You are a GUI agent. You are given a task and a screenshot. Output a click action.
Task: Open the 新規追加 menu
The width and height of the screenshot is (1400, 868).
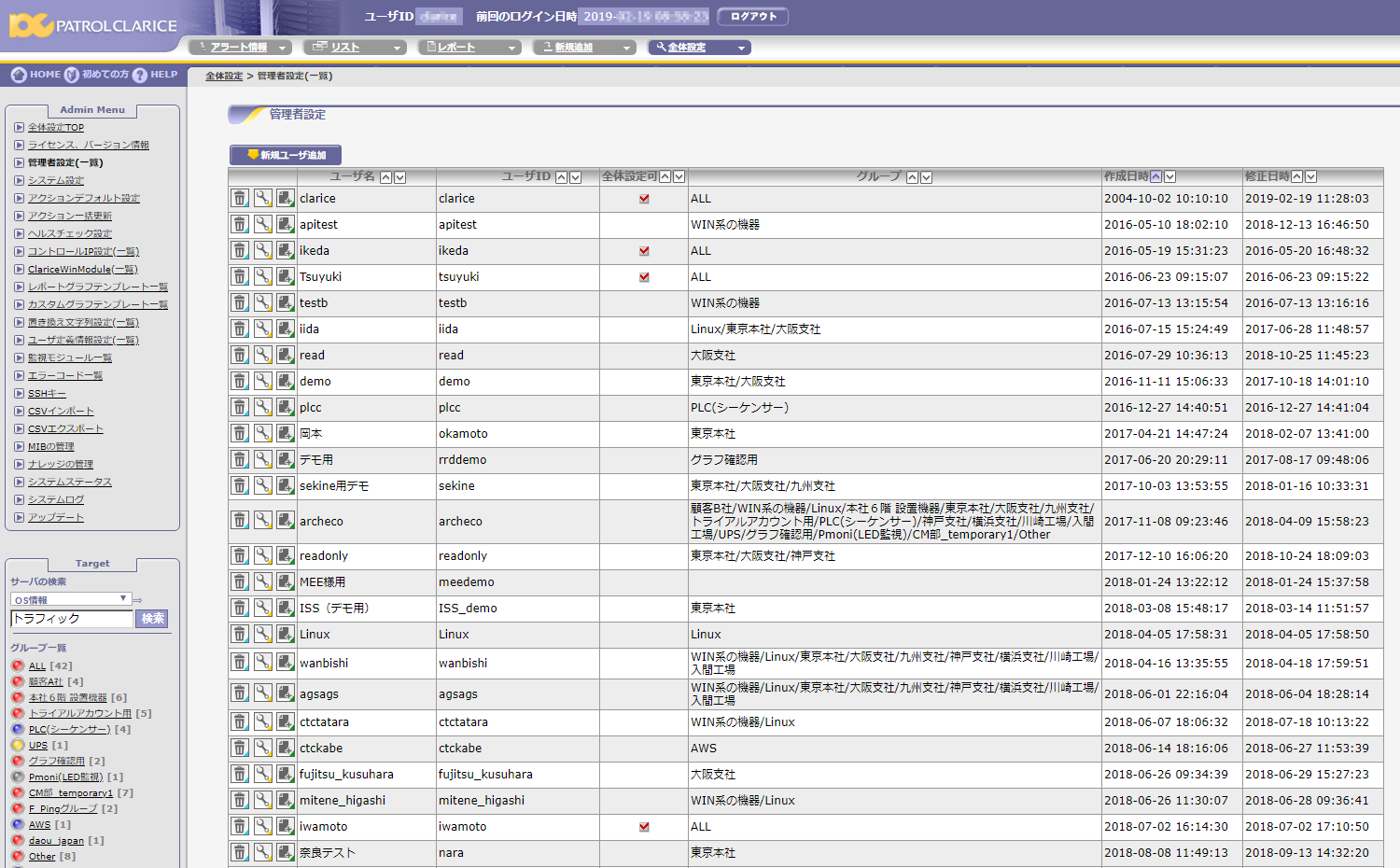pyautogui.click(x=584, y=47)
